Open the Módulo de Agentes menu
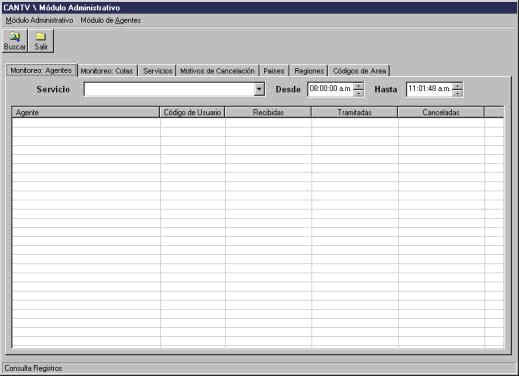The height and width of the screenshot is (376, 519). (x=111, y=20)
